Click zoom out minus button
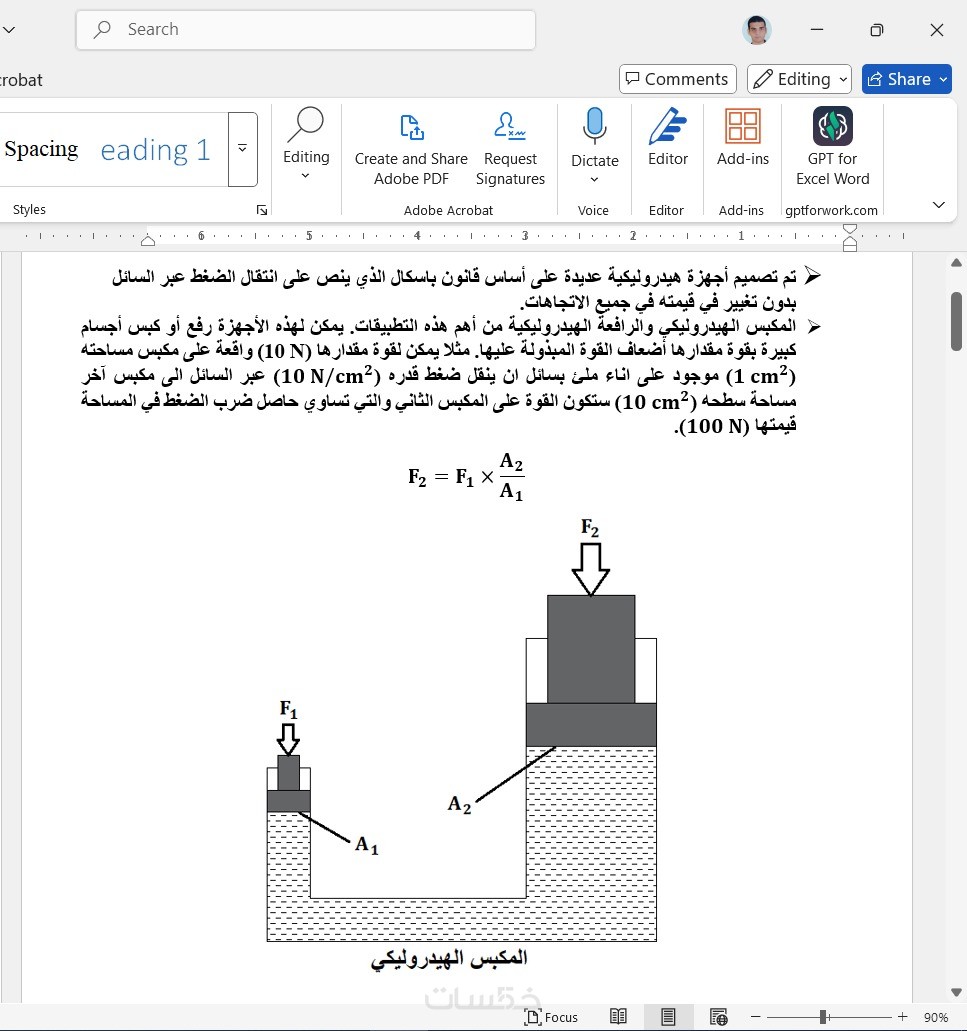The width and height of the screenshot is (967, 1031). pyautogui.click(x=755, y=1017)
